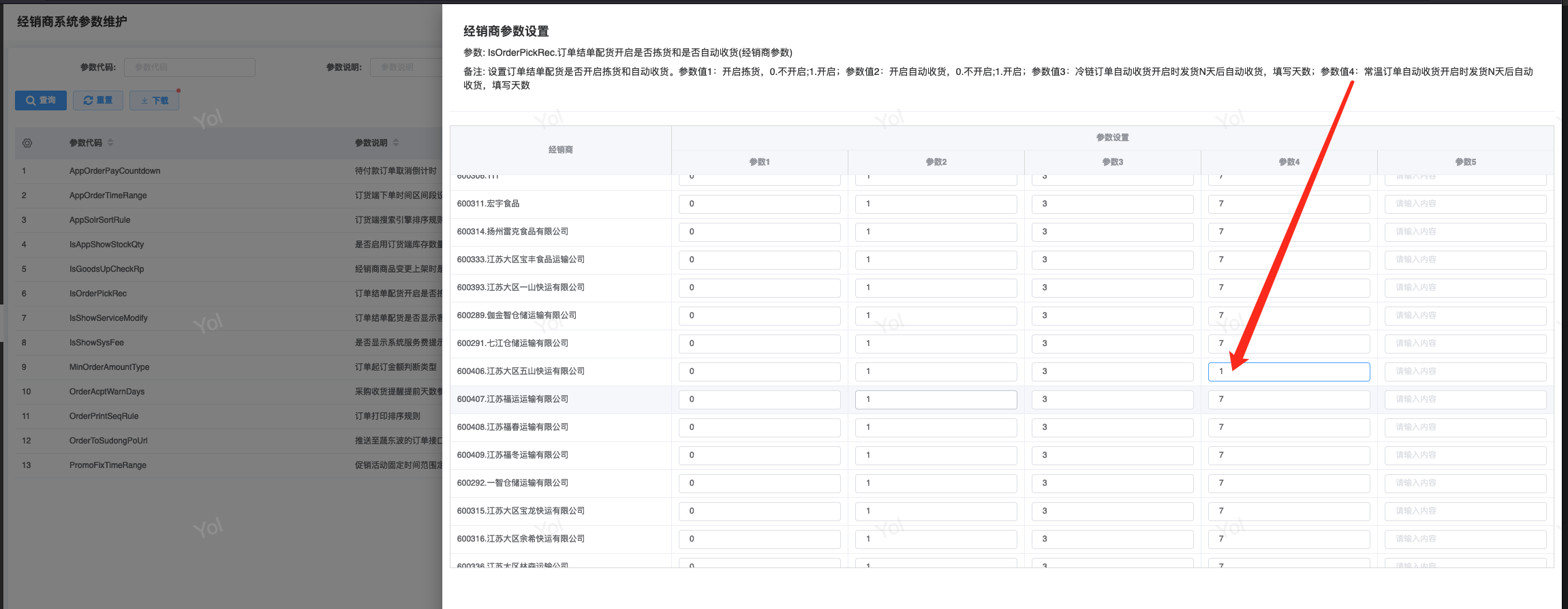Image resolution: width=1568 pixels, height=609 pixels.
Task: Click the 参数1 field for dealer 600311
Action: click(x=759, y=204)
